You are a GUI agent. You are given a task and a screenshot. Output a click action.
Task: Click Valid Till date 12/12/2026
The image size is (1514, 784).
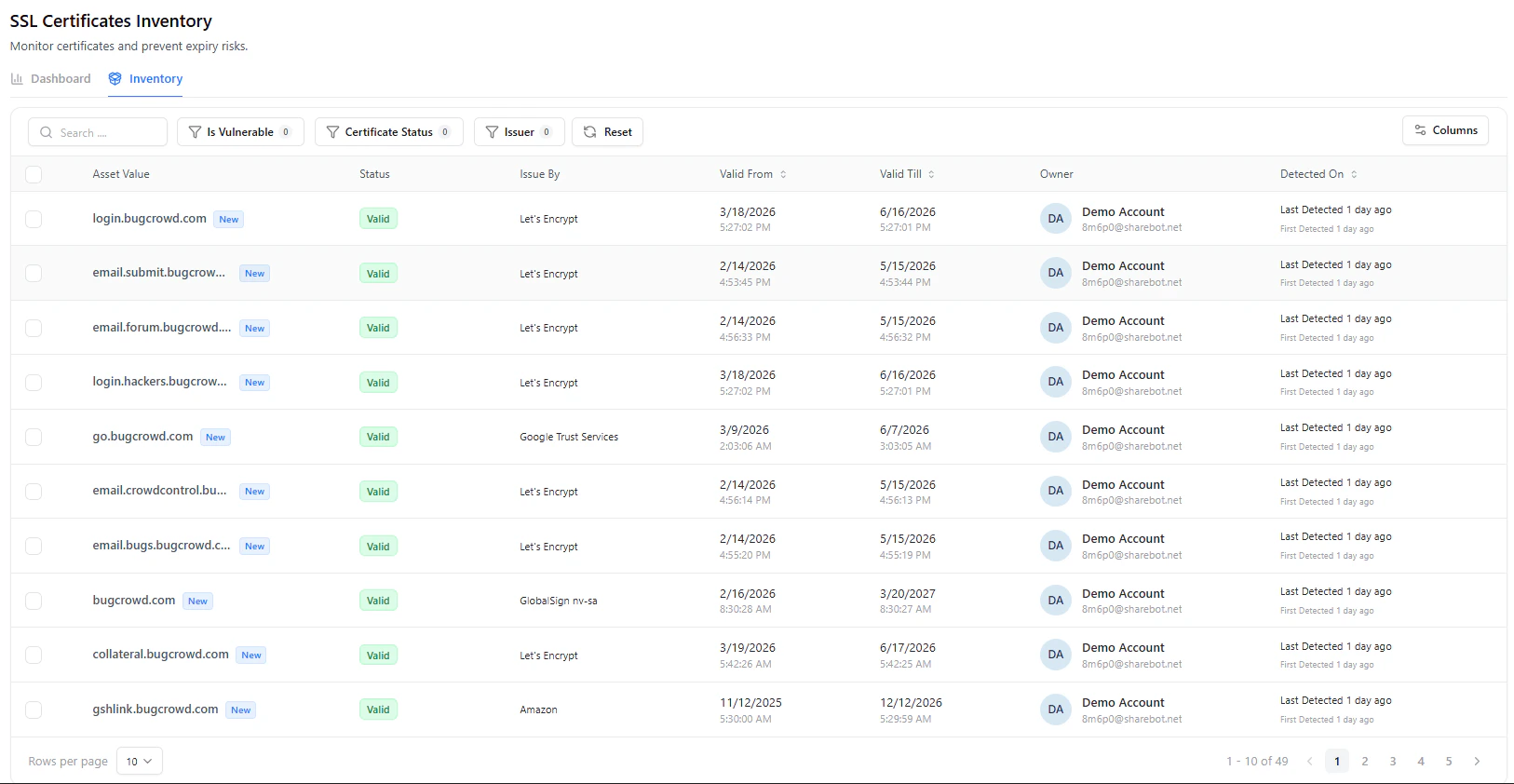tap(911, 703)
